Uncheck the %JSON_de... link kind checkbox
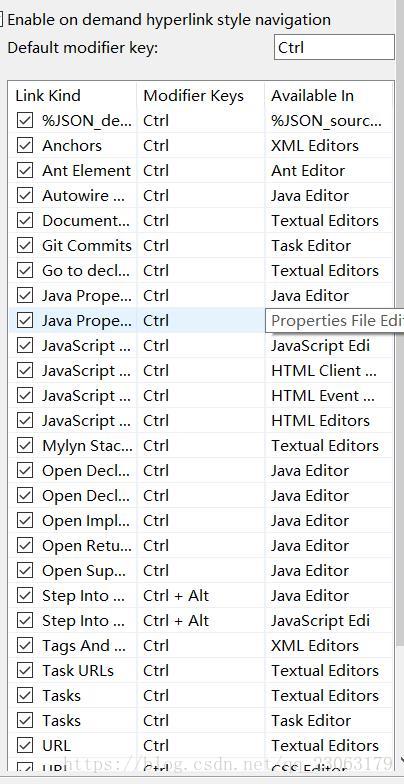 tap(25, 120)
